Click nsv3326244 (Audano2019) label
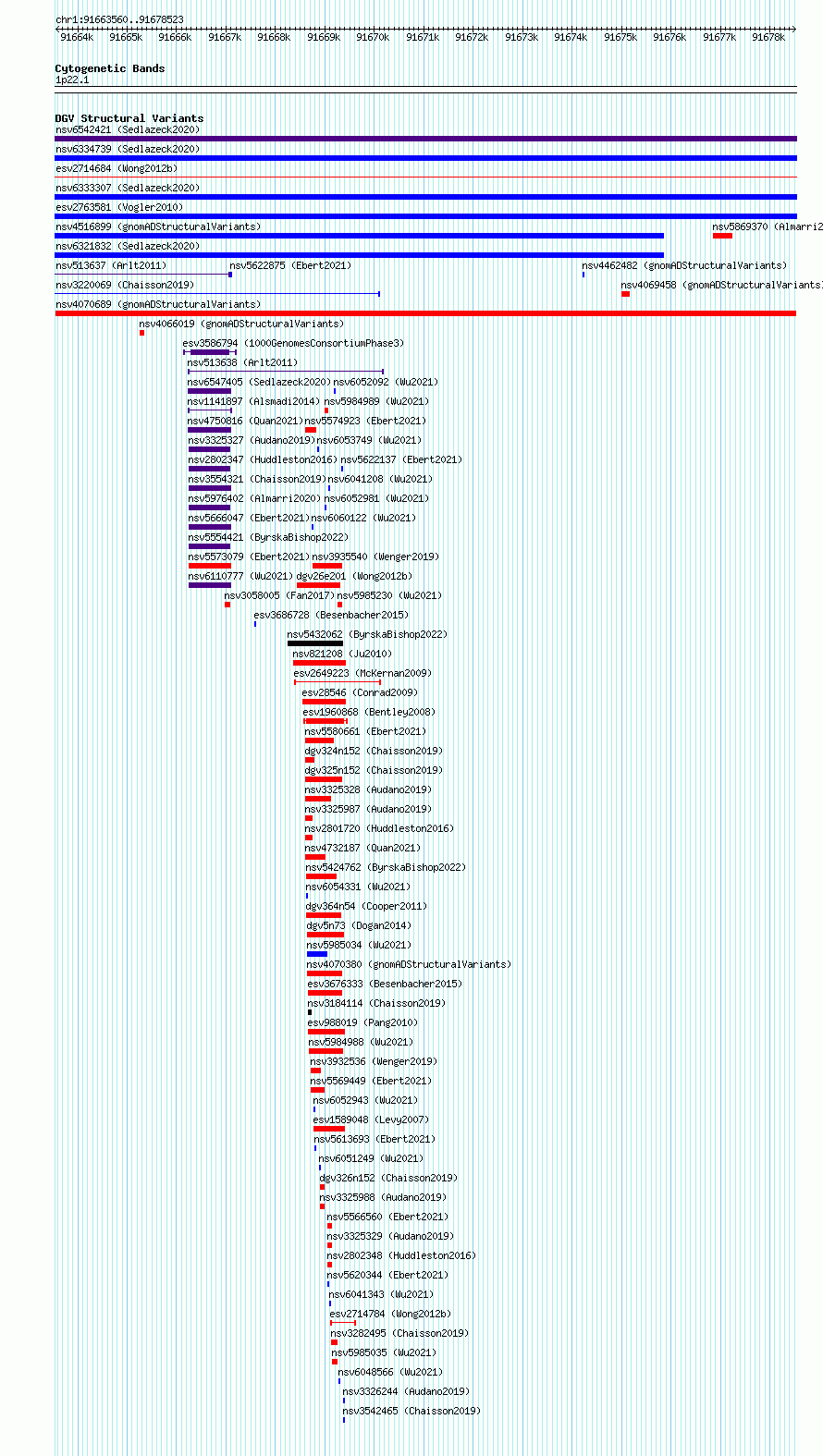The image size is (823, 1456). pos(406,1391)
